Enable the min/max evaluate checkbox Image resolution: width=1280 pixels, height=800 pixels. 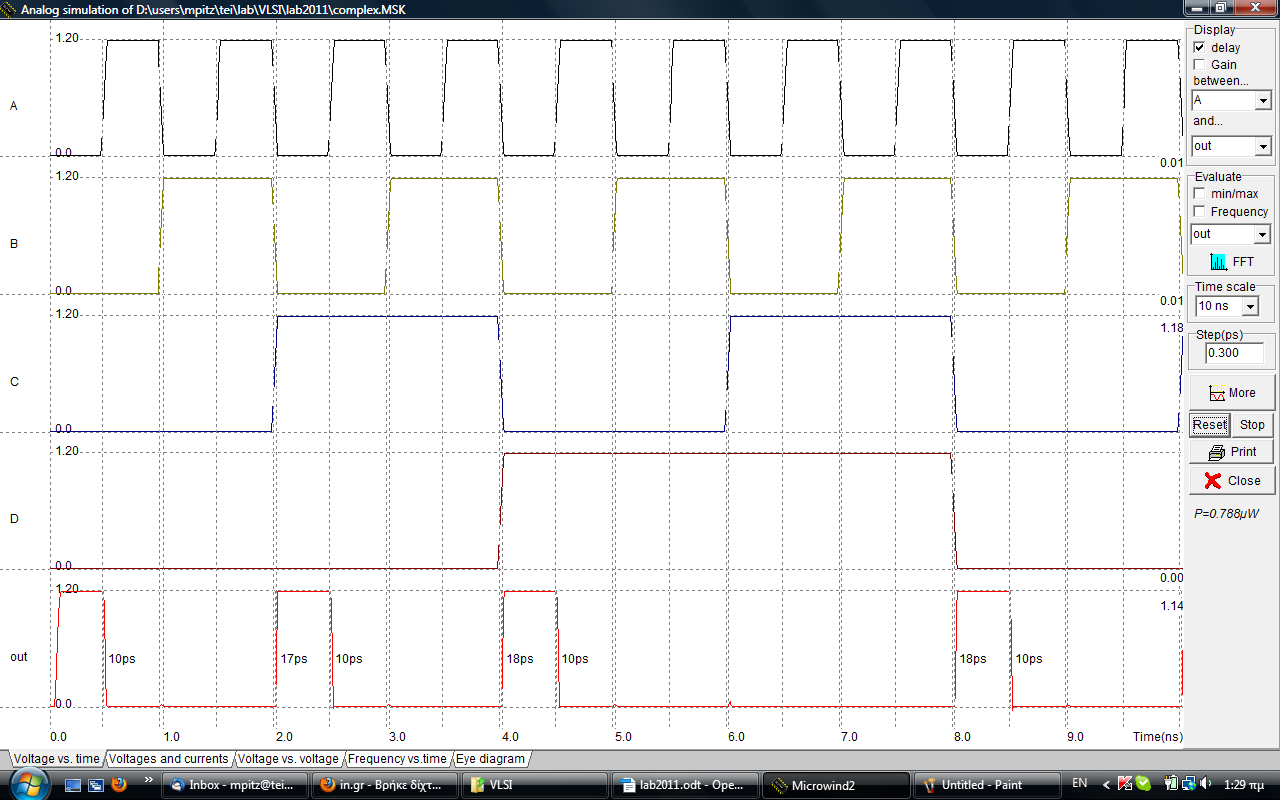pos(1200,194)
